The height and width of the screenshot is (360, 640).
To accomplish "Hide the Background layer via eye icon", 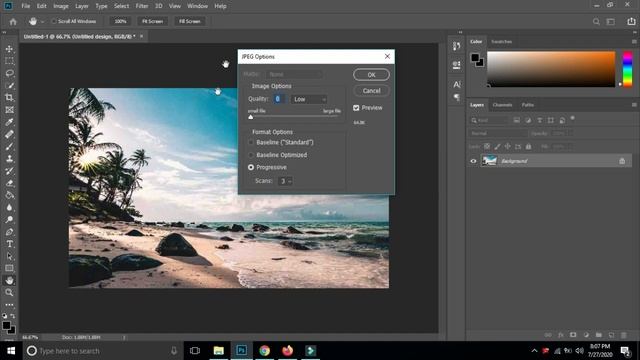I will (x=473, y=161).
